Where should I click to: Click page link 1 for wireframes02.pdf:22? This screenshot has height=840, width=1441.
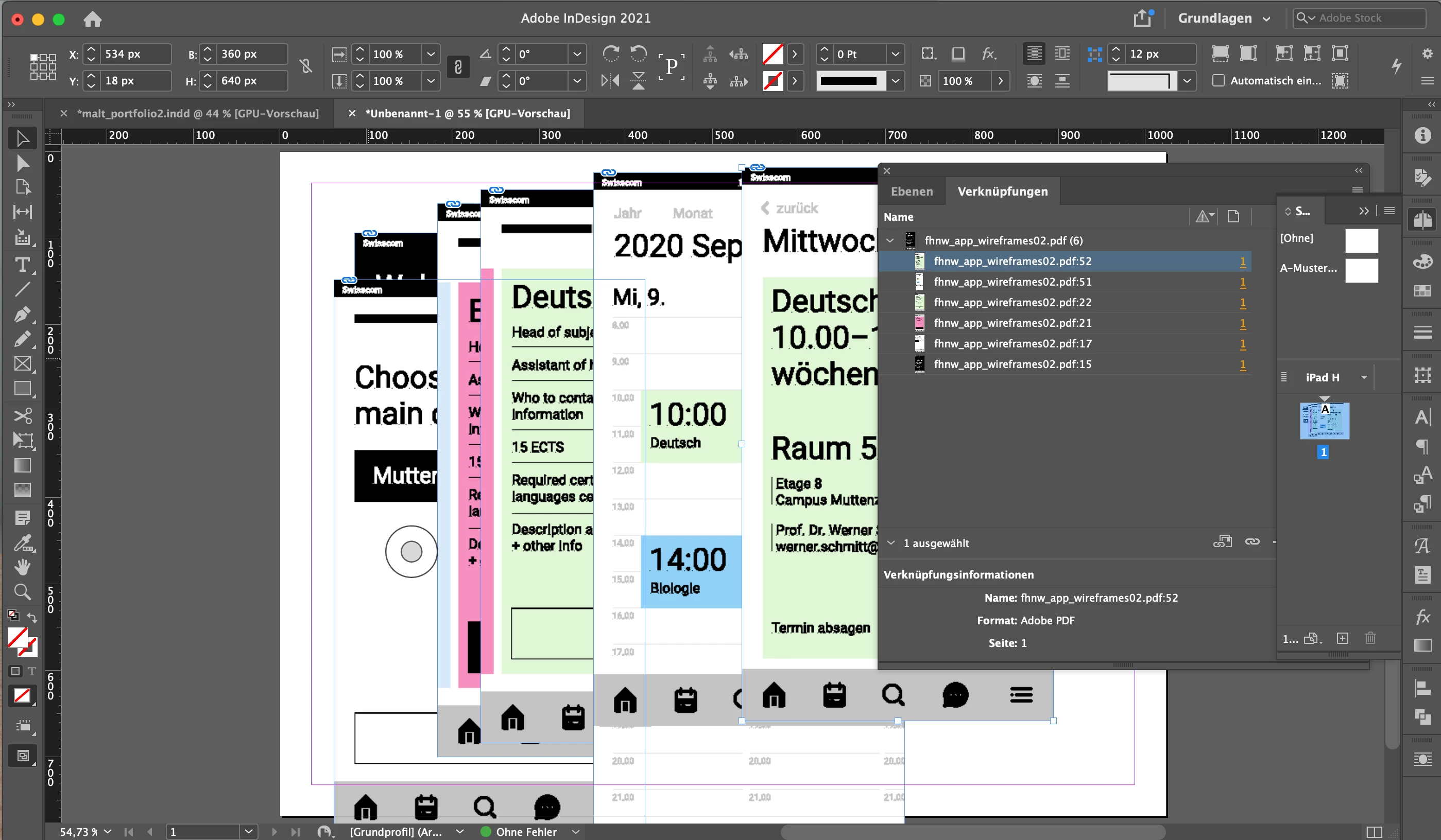1242,302
